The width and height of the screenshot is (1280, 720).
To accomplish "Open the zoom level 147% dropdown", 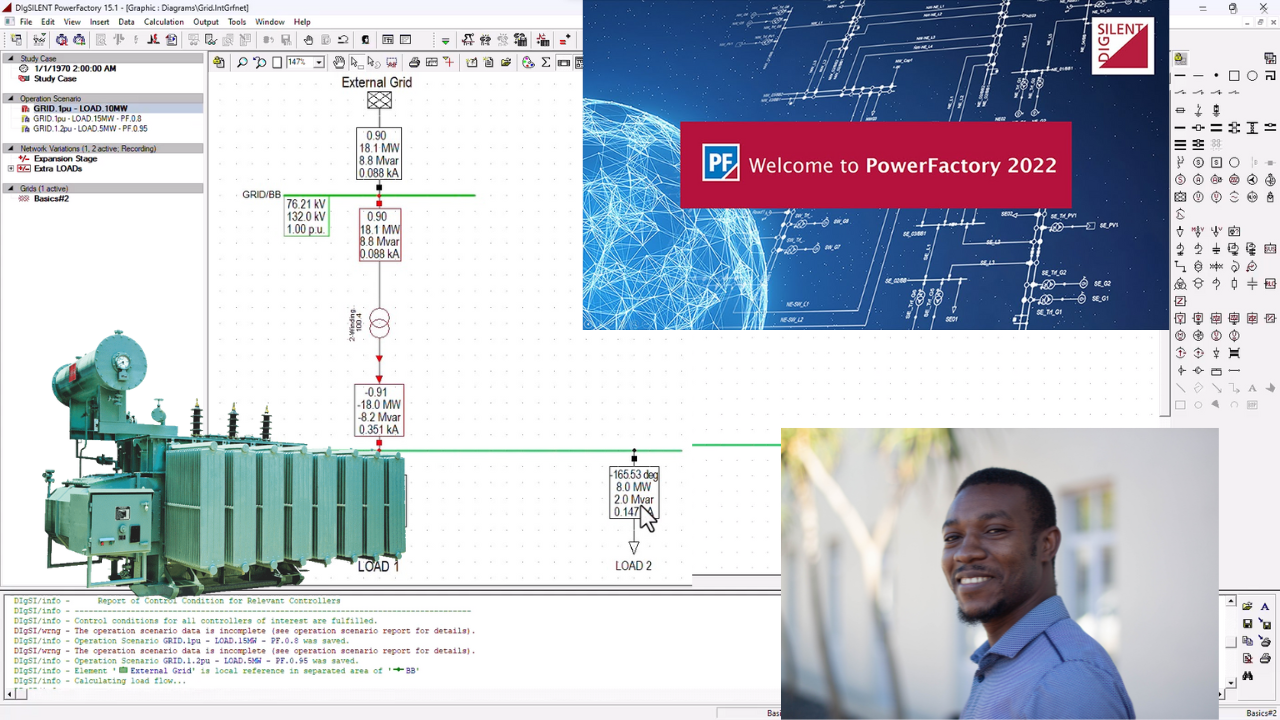I will [x=319, y=62].
